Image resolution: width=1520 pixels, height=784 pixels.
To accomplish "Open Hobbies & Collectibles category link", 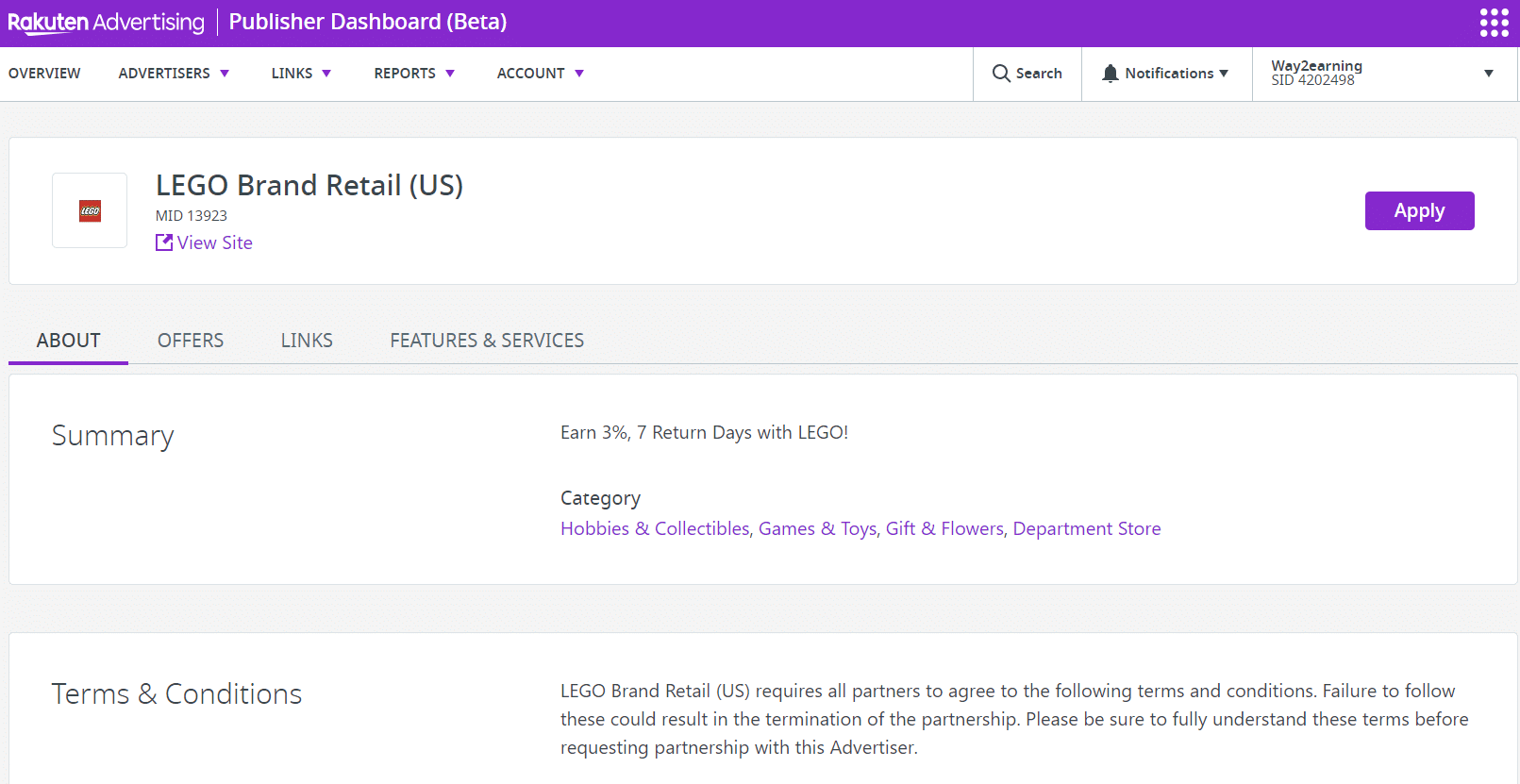I will (655, 528).
